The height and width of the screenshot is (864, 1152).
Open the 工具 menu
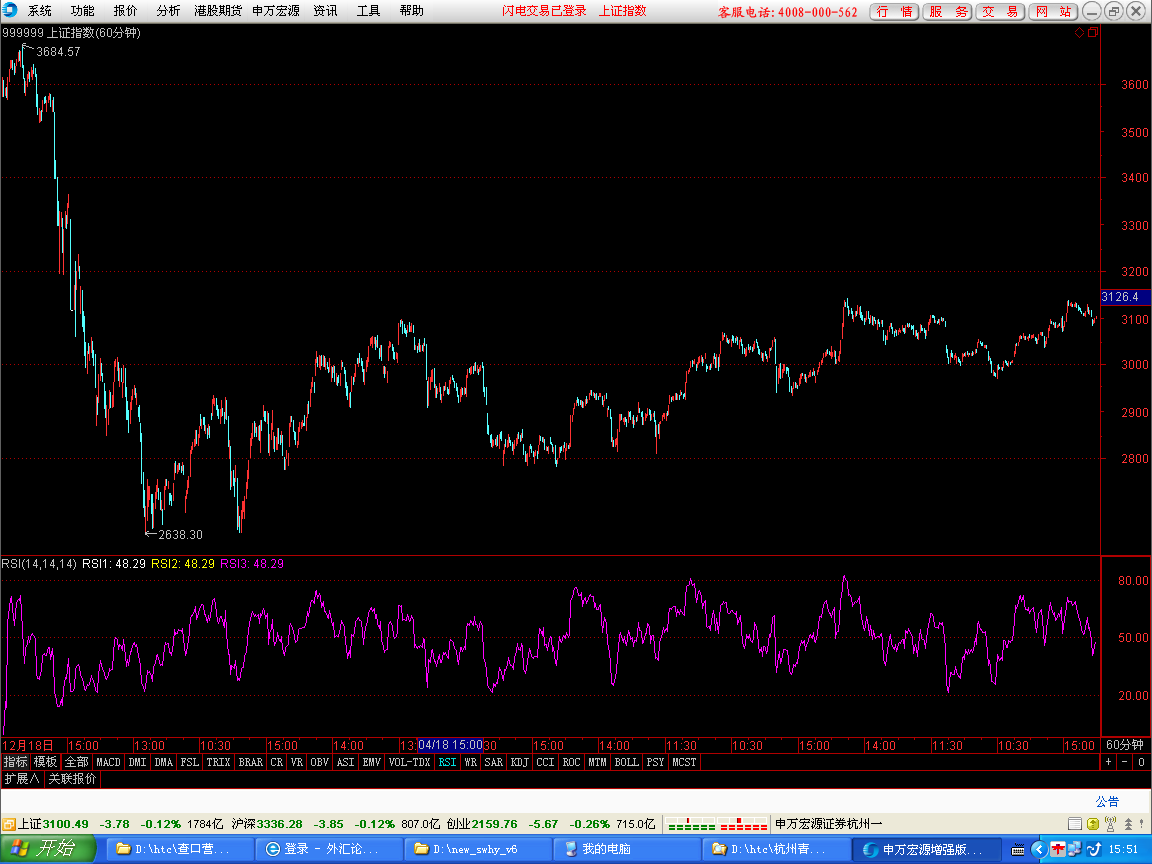tap(368, 10)
